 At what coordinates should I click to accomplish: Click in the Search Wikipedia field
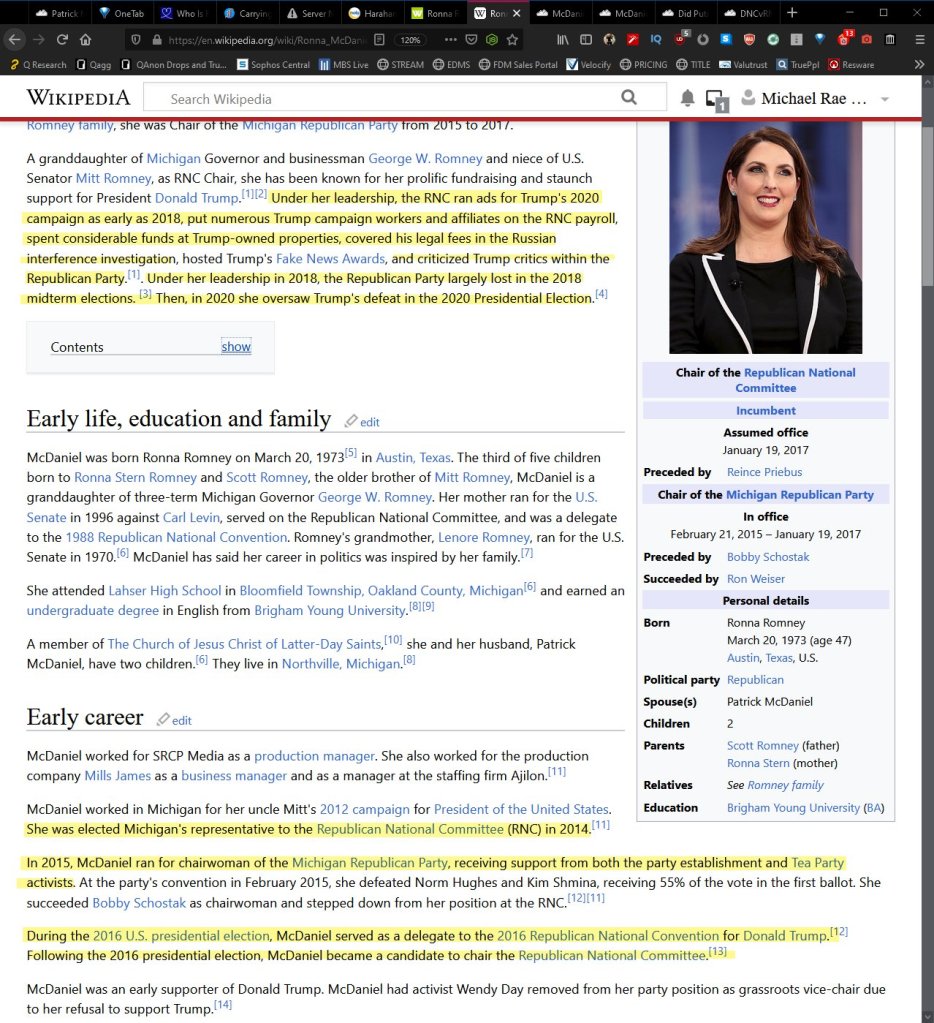(380, 98)
